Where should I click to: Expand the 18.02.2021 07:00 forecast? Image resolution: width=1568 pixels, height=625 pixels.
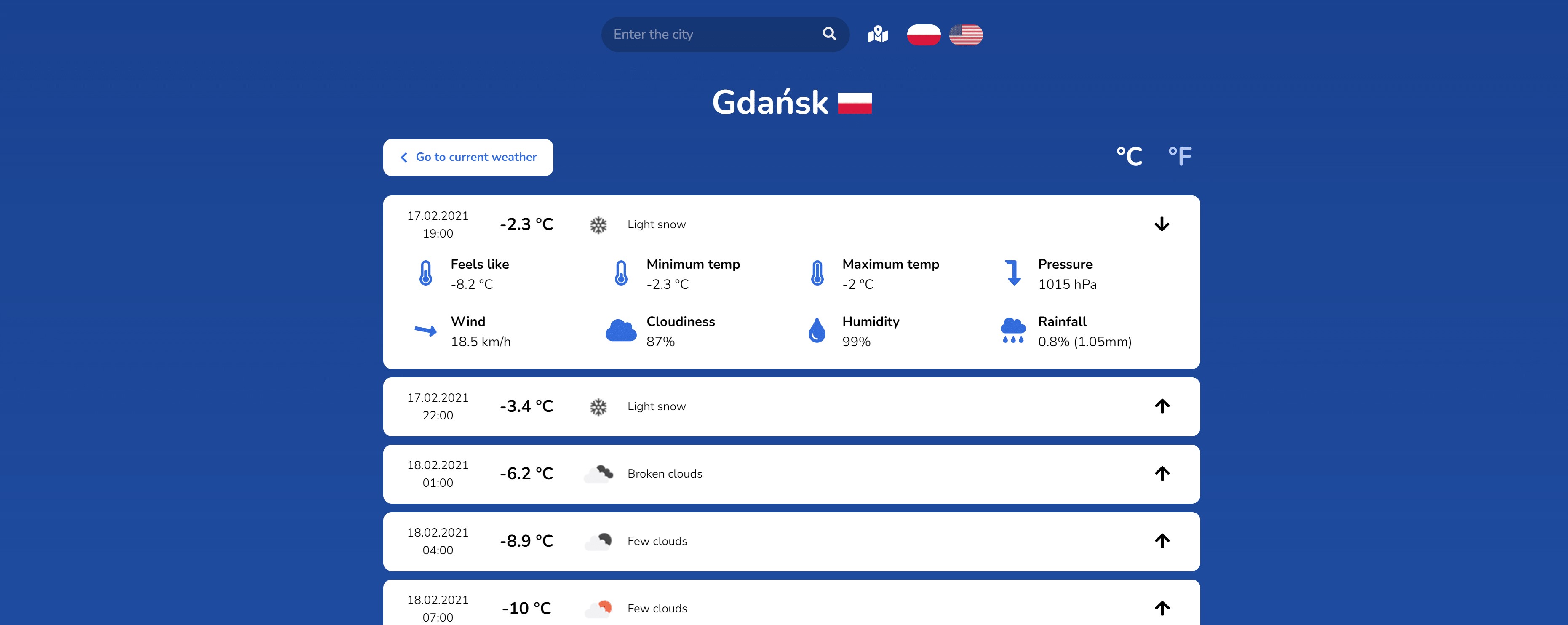(x=1162, y=608)
